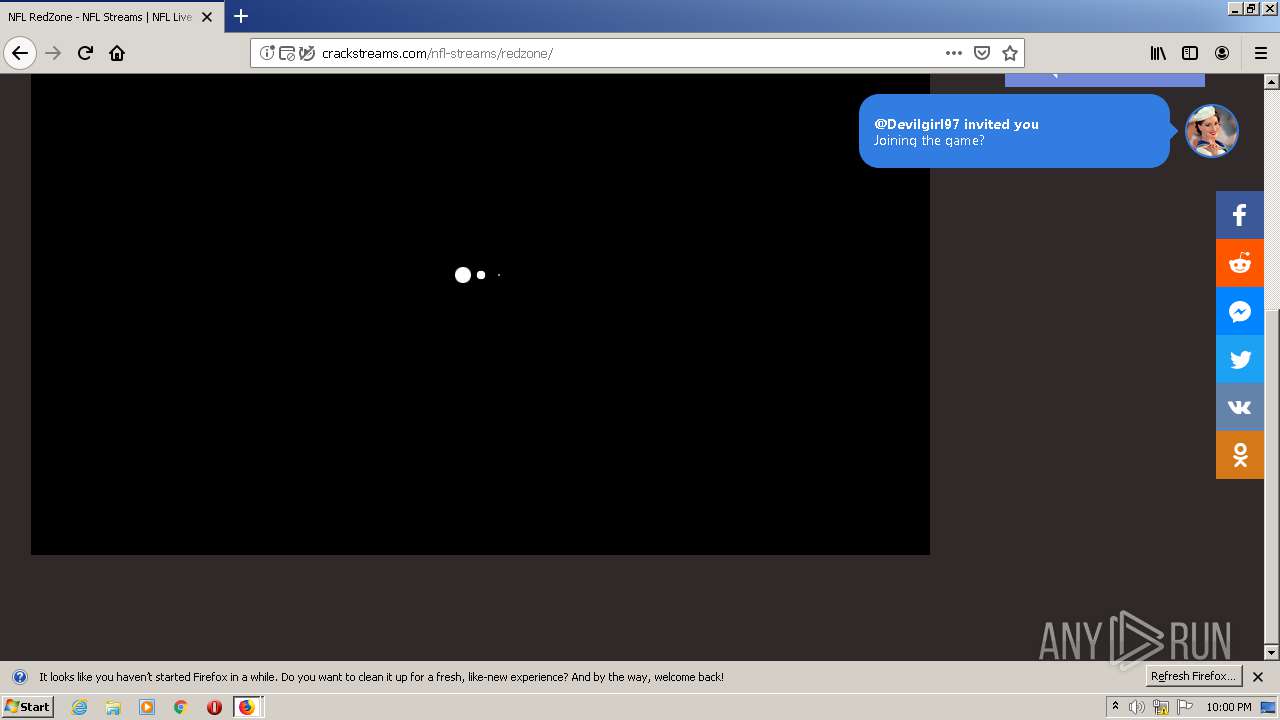Click page scrollbar down arrow
Screen dimensions: 1280x720
tap(1272, 652)
